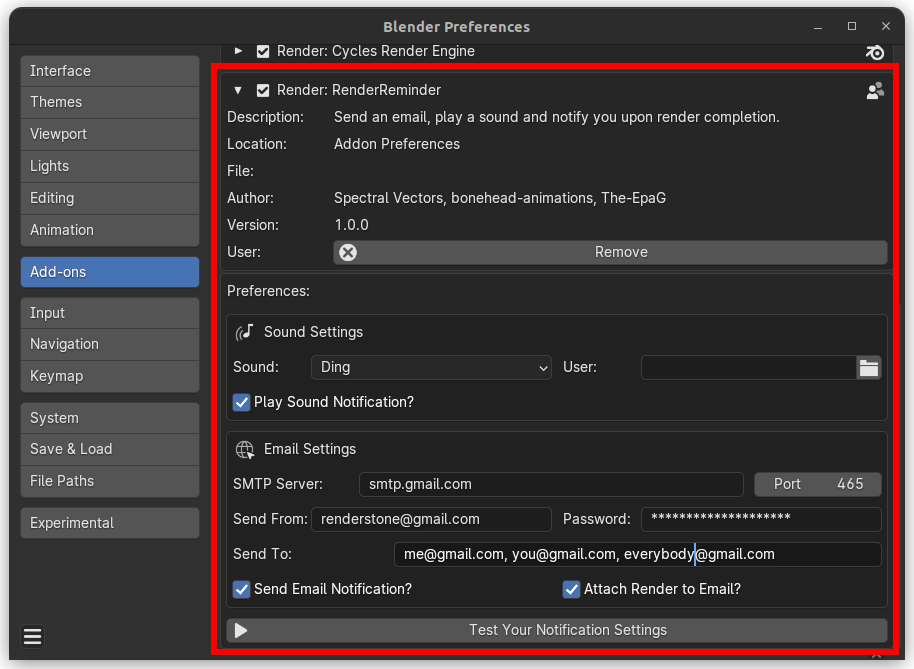Maximize the Blender Preferences window

[852, 27]
